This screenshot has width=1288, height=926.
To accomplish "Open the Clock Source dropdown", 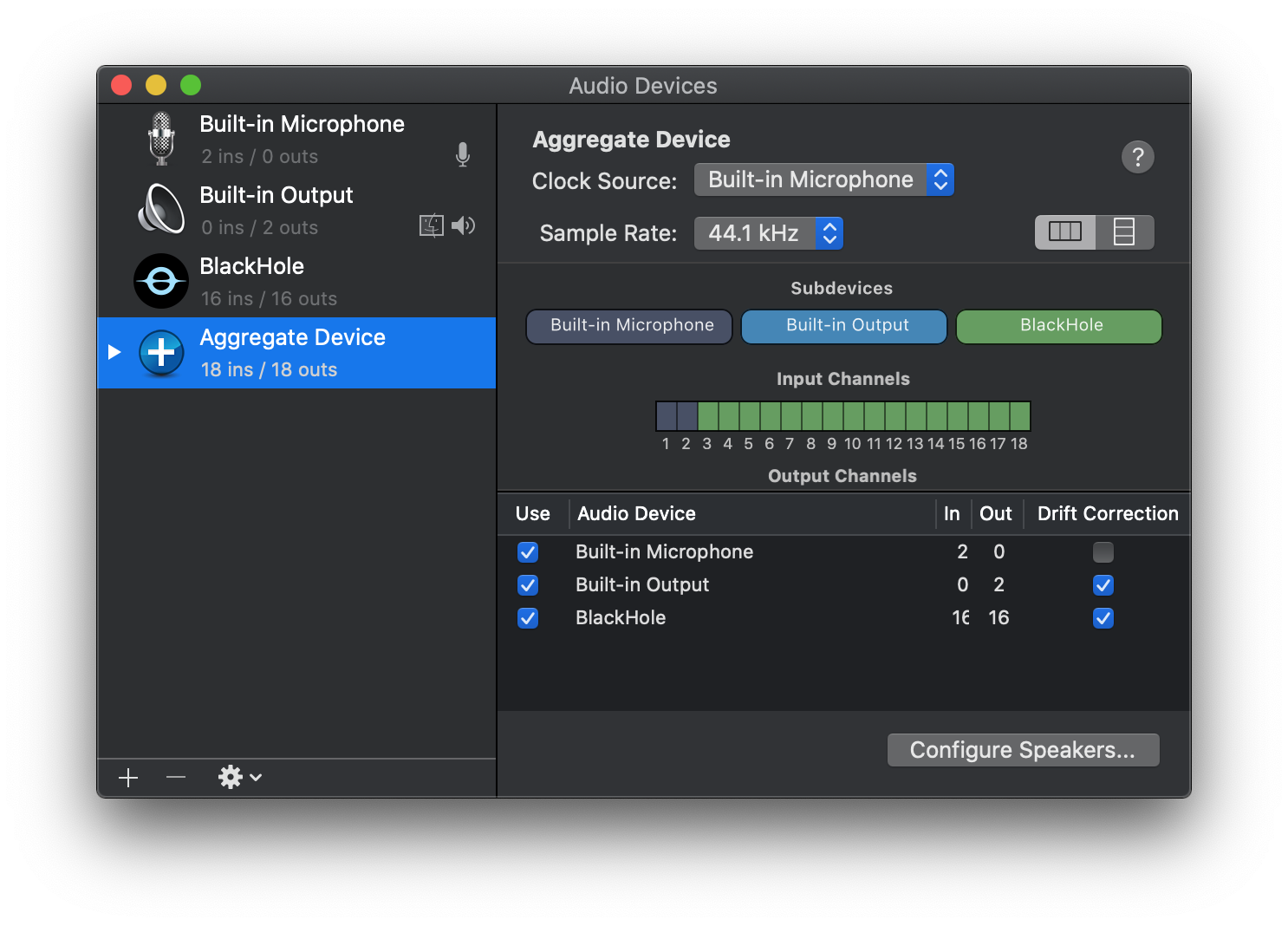I will pos(823,180).
